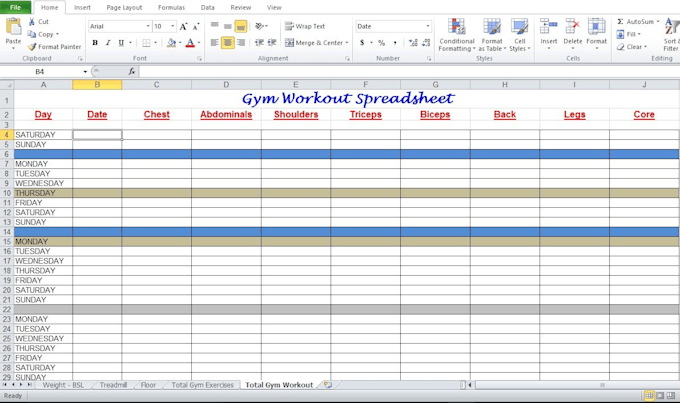Toggle Center alignment
Viewport: 680px width, 403px height.
227,43
